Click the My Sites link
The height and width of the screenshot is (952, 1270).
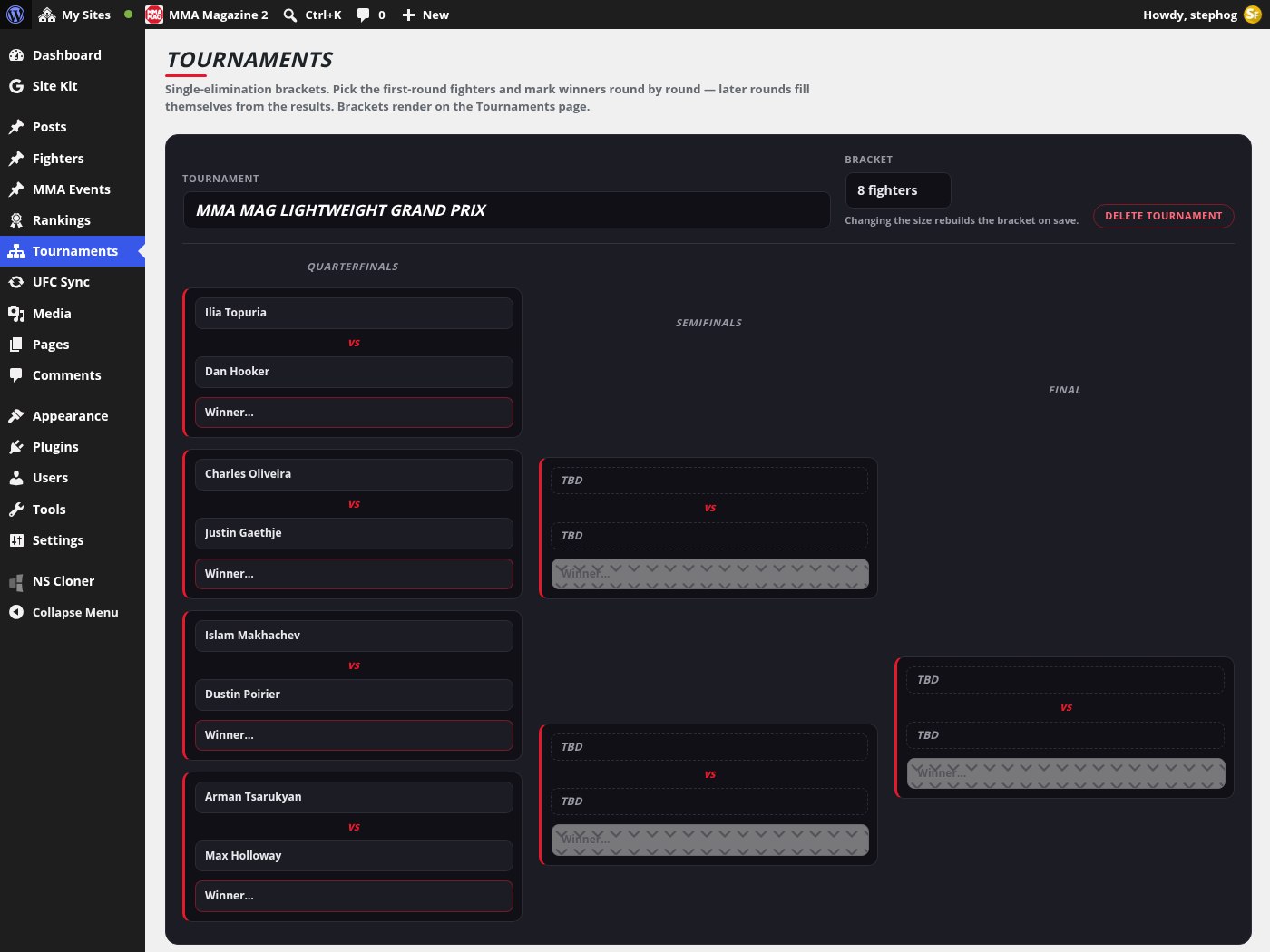(86, 15)
